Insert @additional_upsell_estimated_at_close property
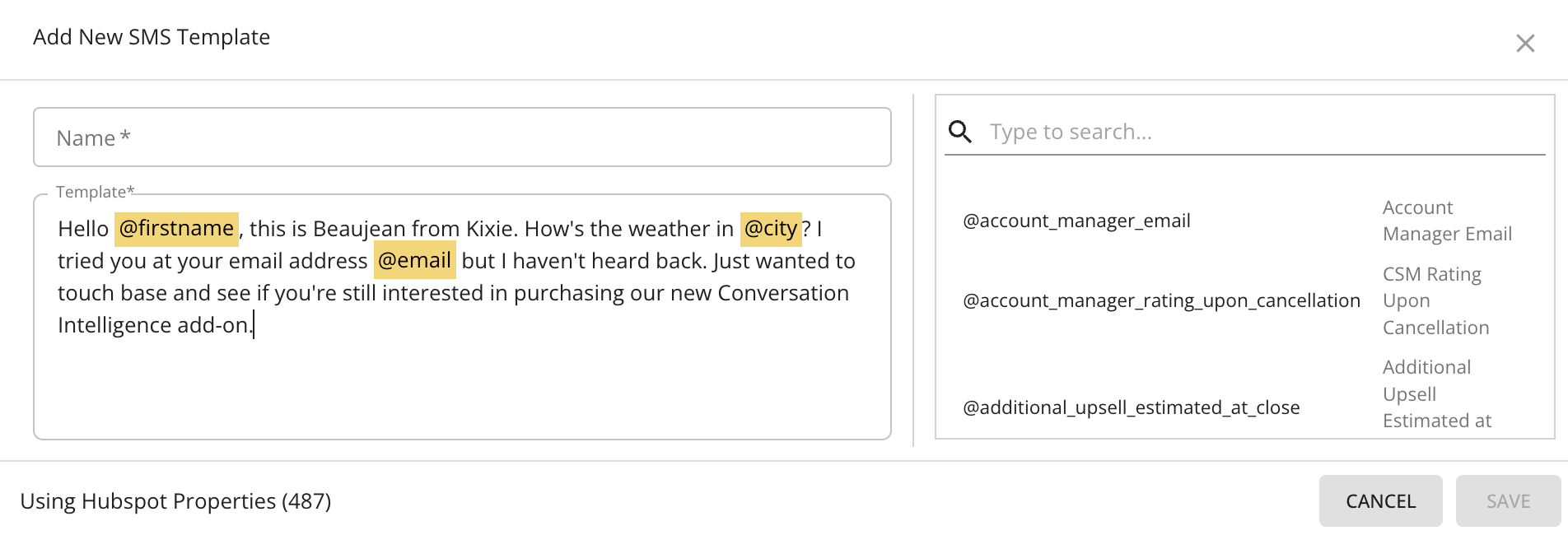The width and height of the screenshot is (1568, 535). (x=1131, y=407)
